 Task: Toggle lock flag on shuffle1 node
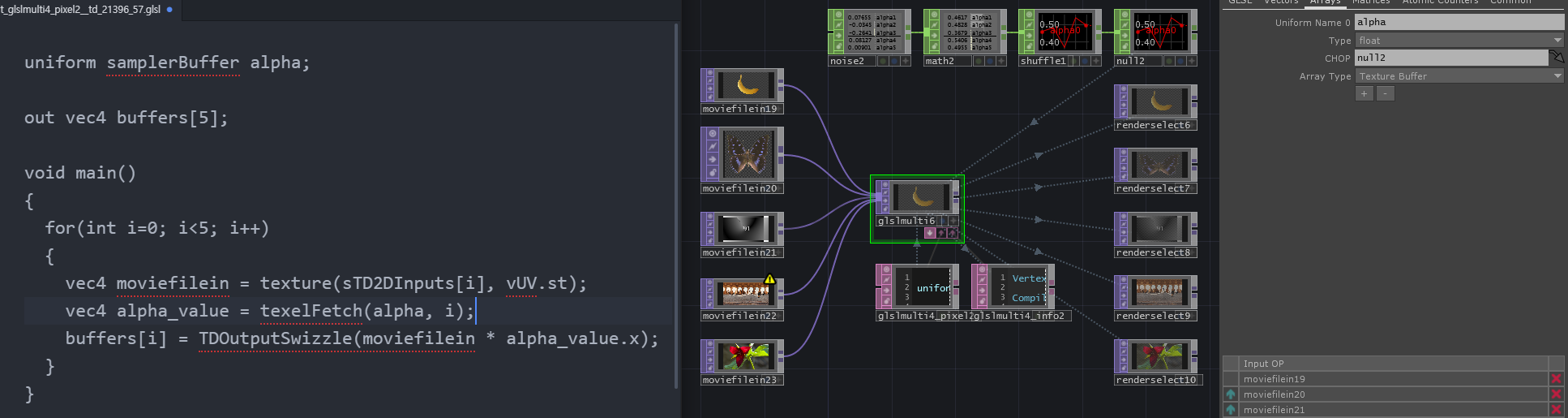pyautogui.click(x=1029, y=46)
